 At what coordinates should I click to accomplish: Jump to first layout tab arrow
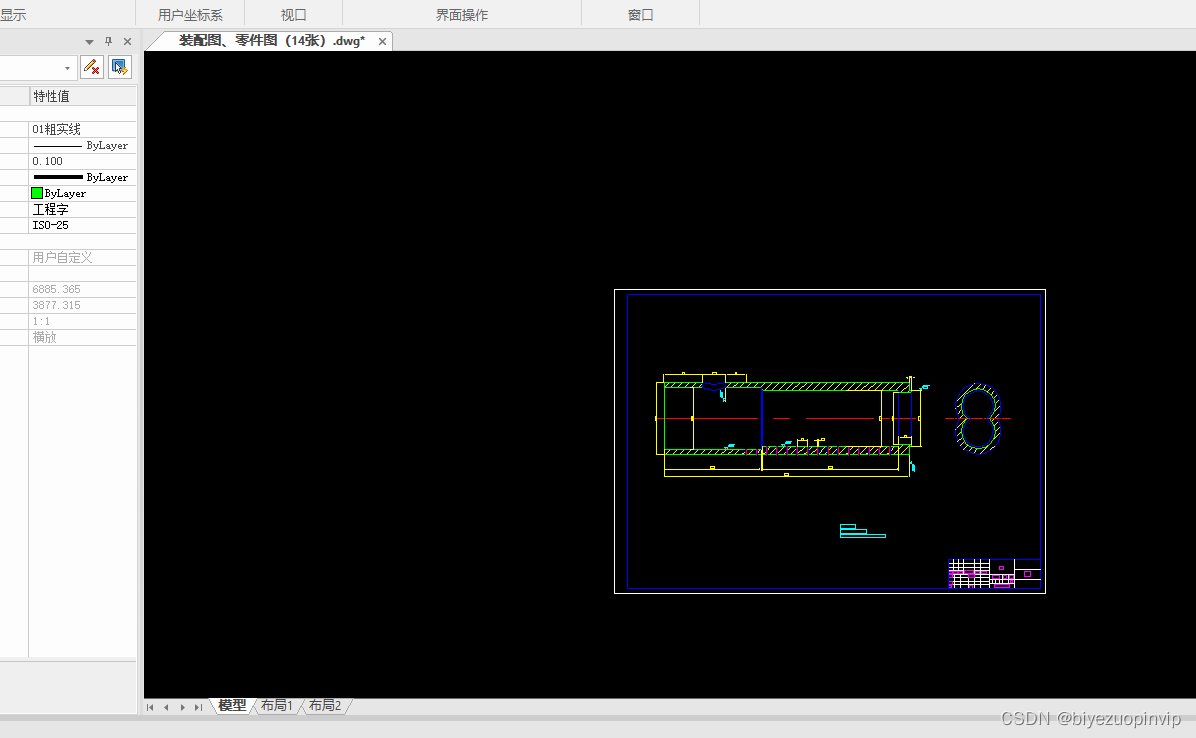(150, 708)
